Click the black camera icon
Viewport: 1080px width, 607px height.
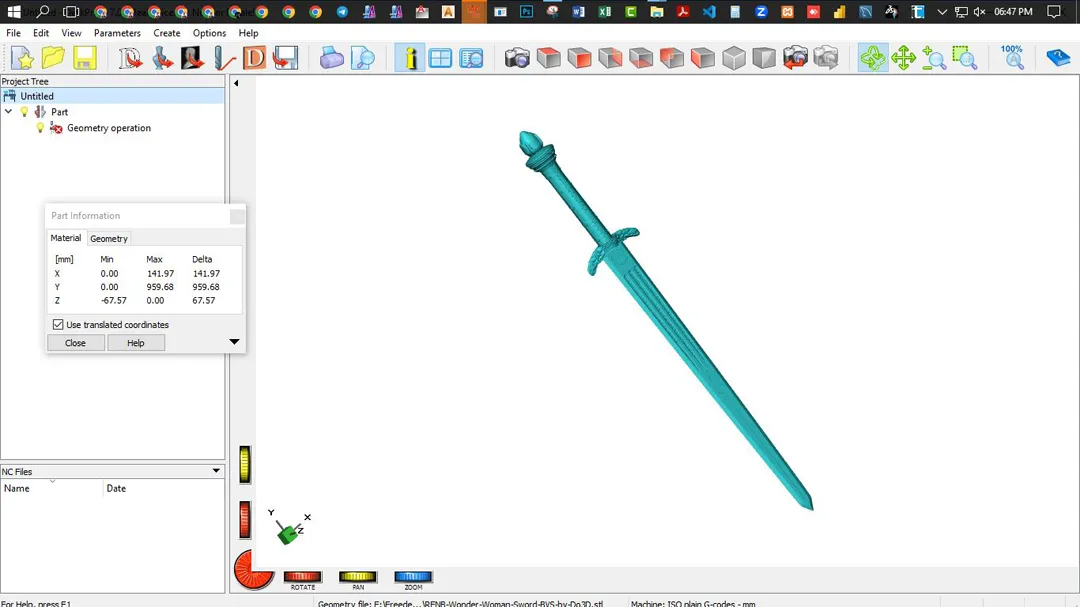(x=517, y=58)
